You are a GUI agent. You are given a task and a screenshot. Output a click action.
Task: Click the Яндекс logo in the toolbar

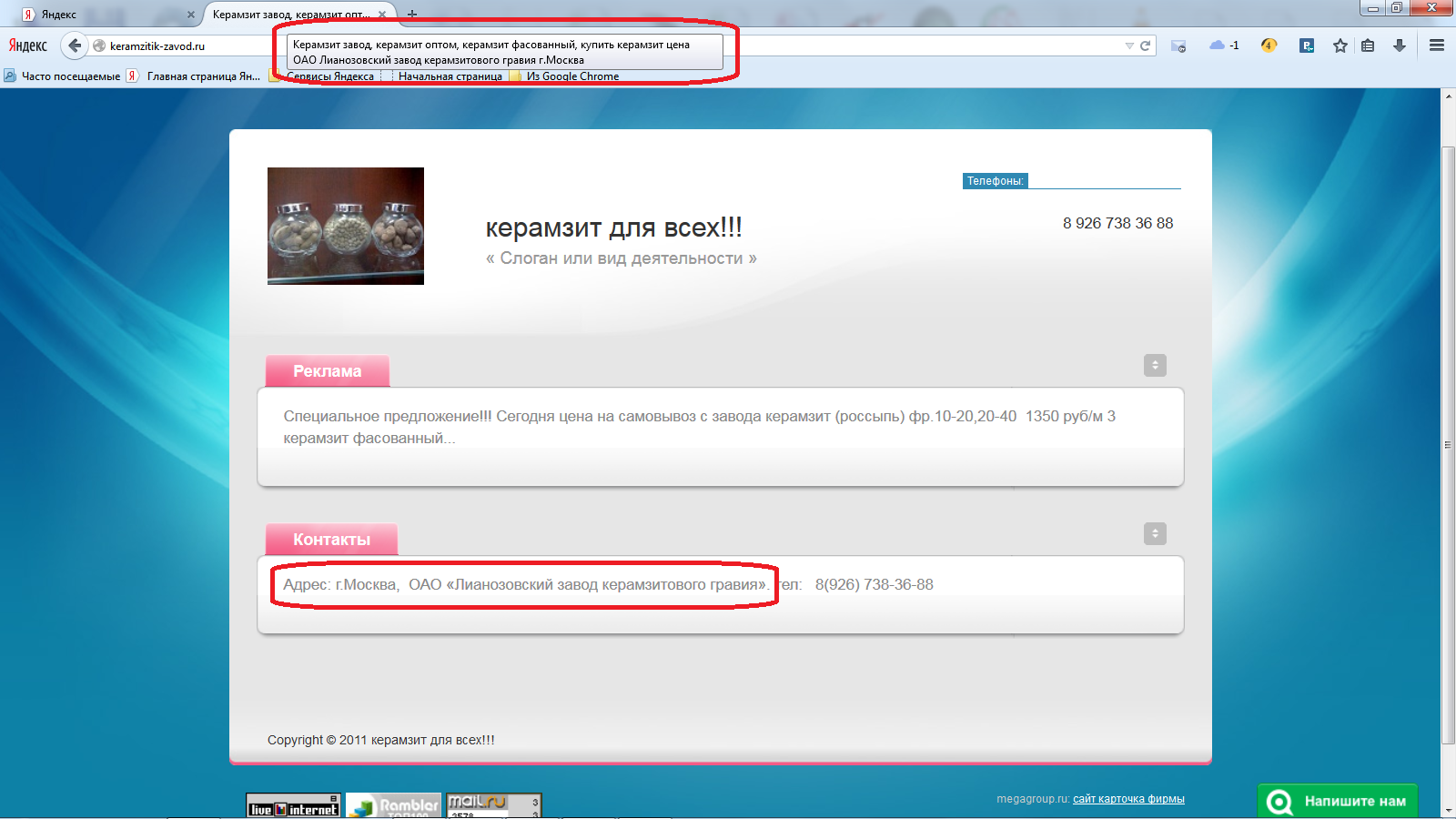click(x=28, y=45)
